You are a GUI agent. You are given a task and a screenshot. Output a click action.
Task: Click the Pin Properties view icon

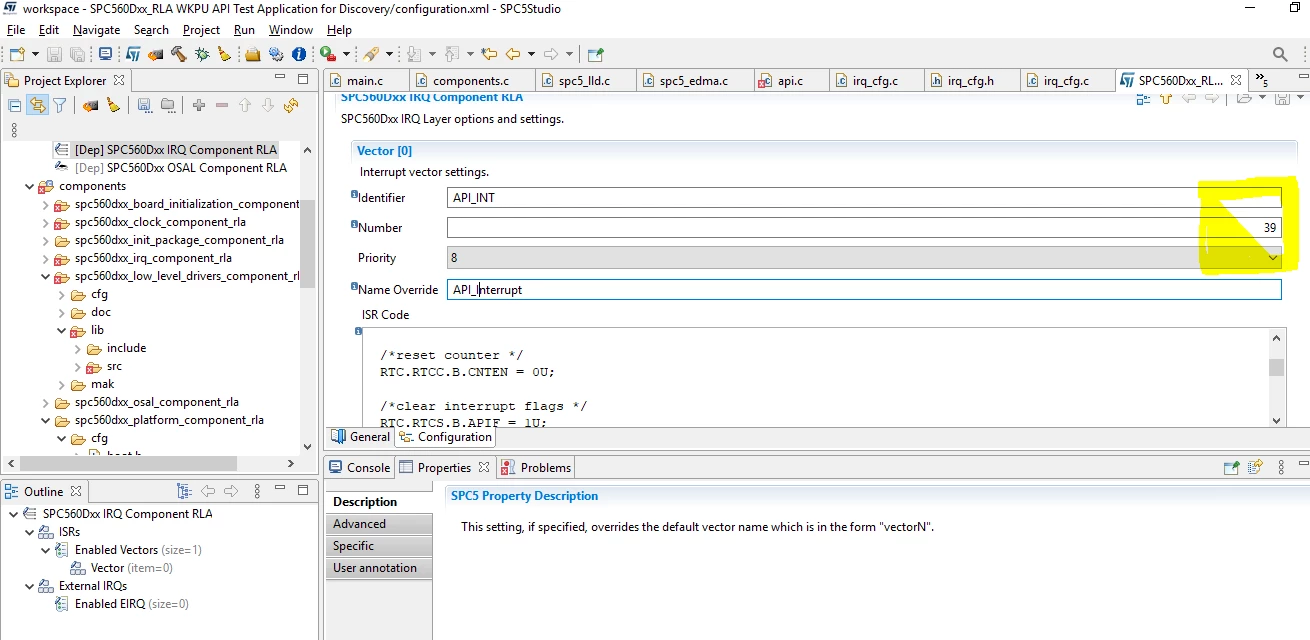point(1232,467)
